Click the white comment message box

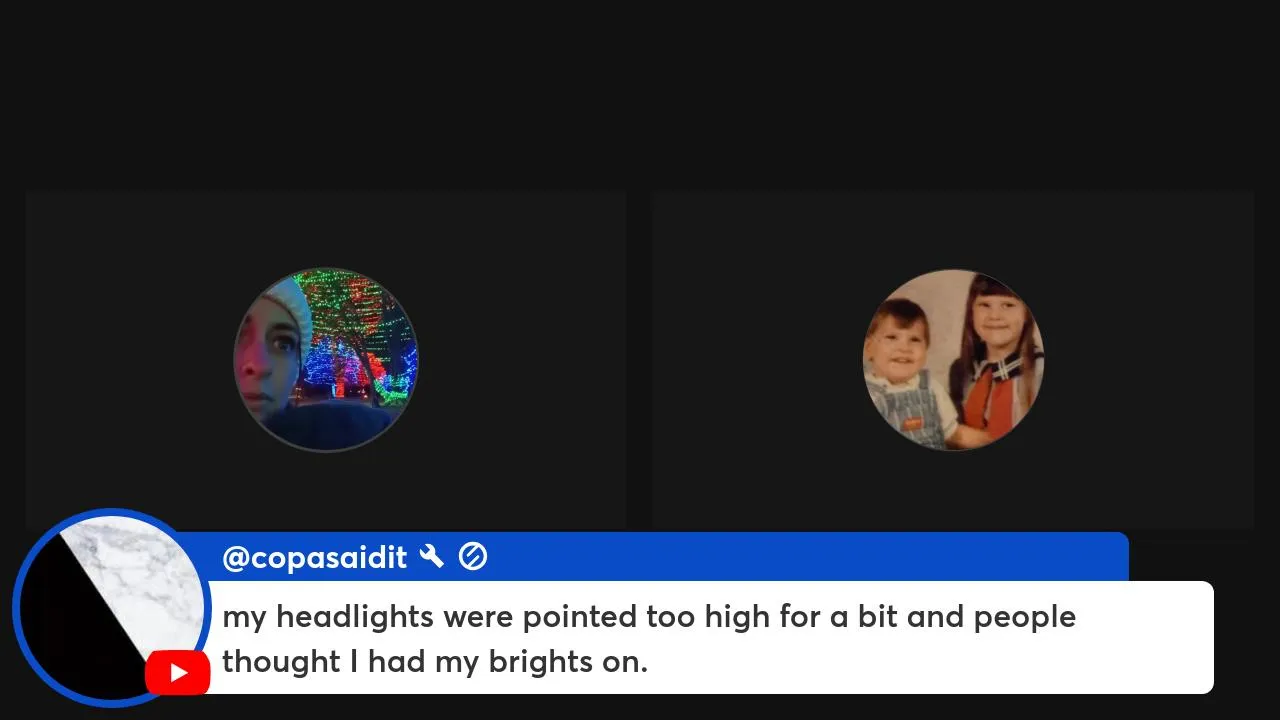(x=708, y=637)
